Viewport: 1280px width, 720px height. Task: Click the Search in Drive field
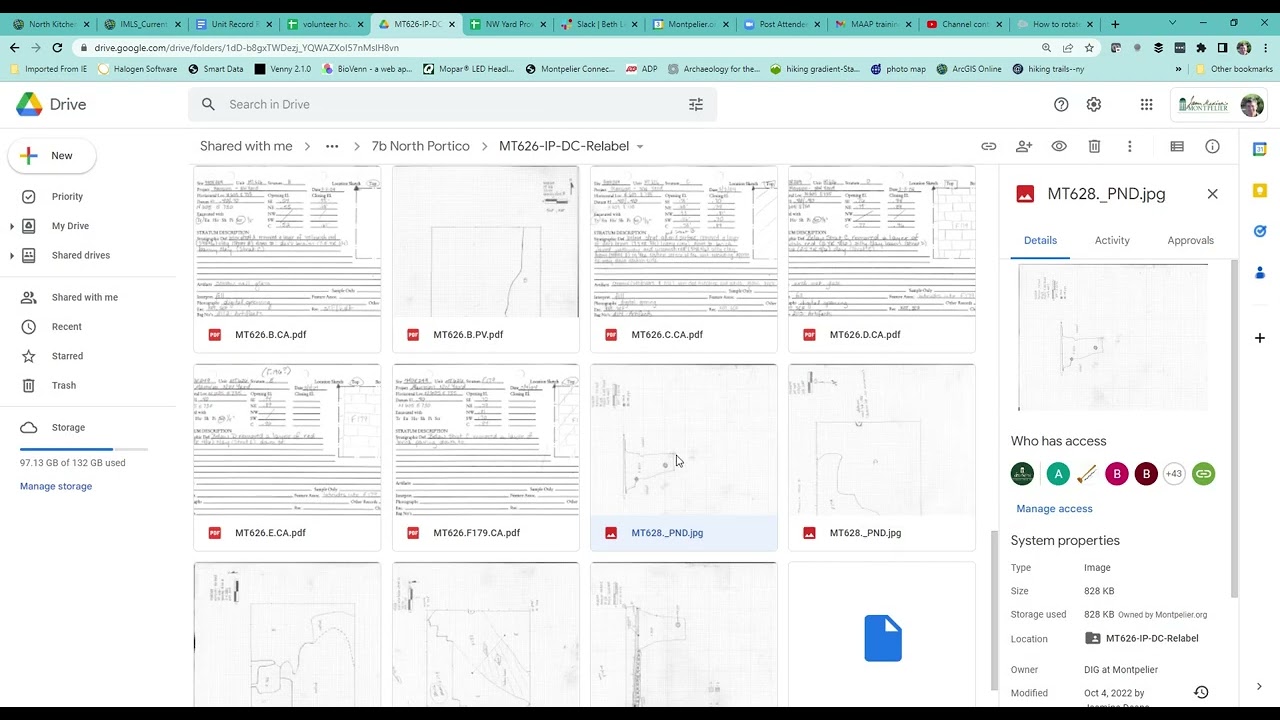[x=452, y=104]
